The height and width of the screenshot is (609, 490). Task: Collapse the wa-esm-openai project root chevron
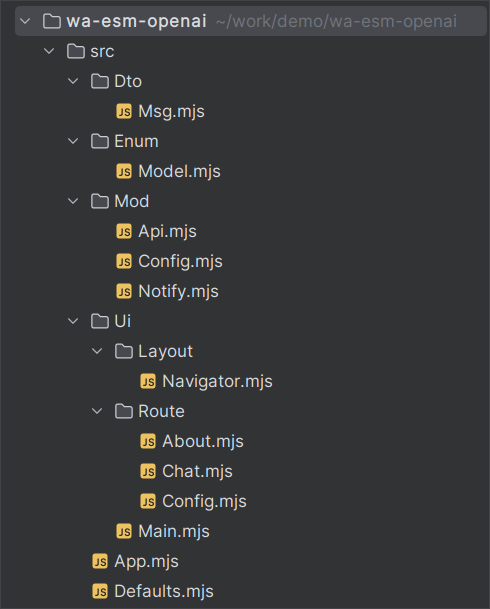tap(25, 21)
